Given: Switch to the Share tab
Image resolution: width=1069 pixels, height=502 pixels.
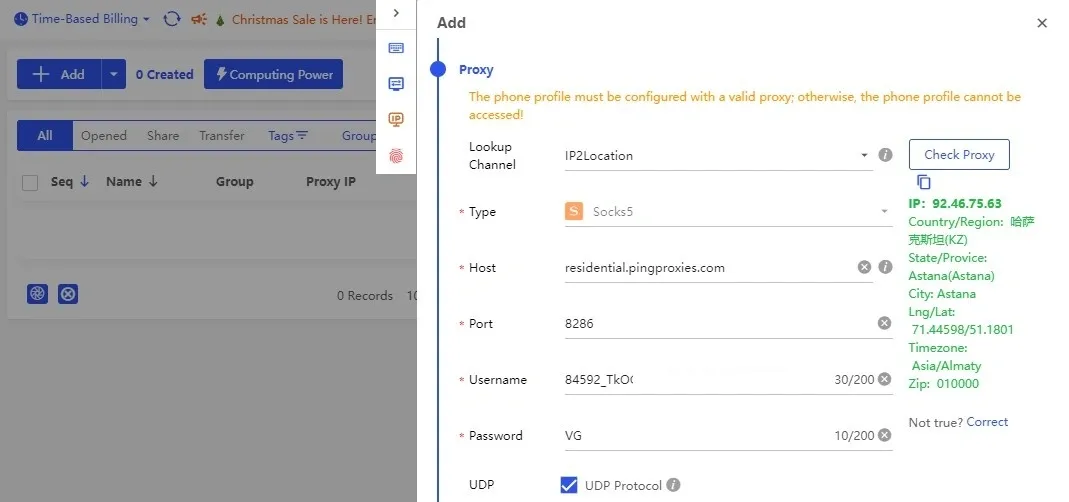Looking at the screenshot, I should 163,136.
